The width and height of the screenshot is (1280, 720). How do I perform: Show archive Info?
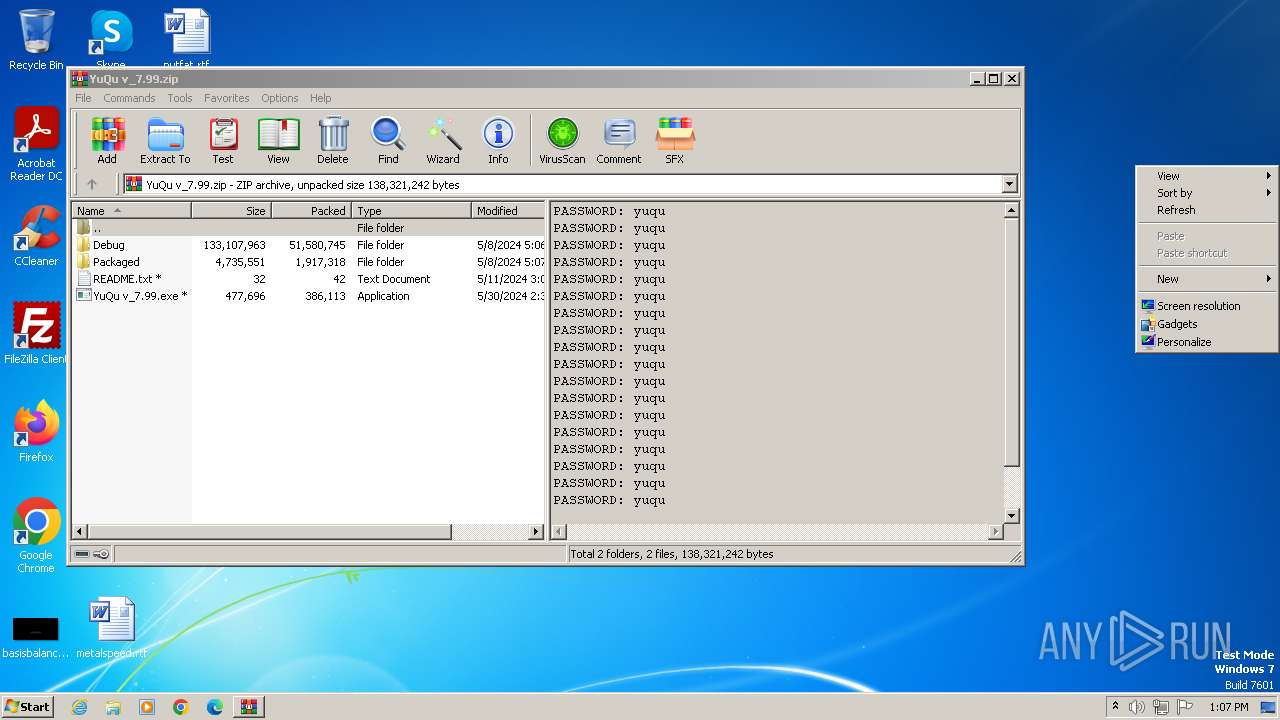coord(498,140)
